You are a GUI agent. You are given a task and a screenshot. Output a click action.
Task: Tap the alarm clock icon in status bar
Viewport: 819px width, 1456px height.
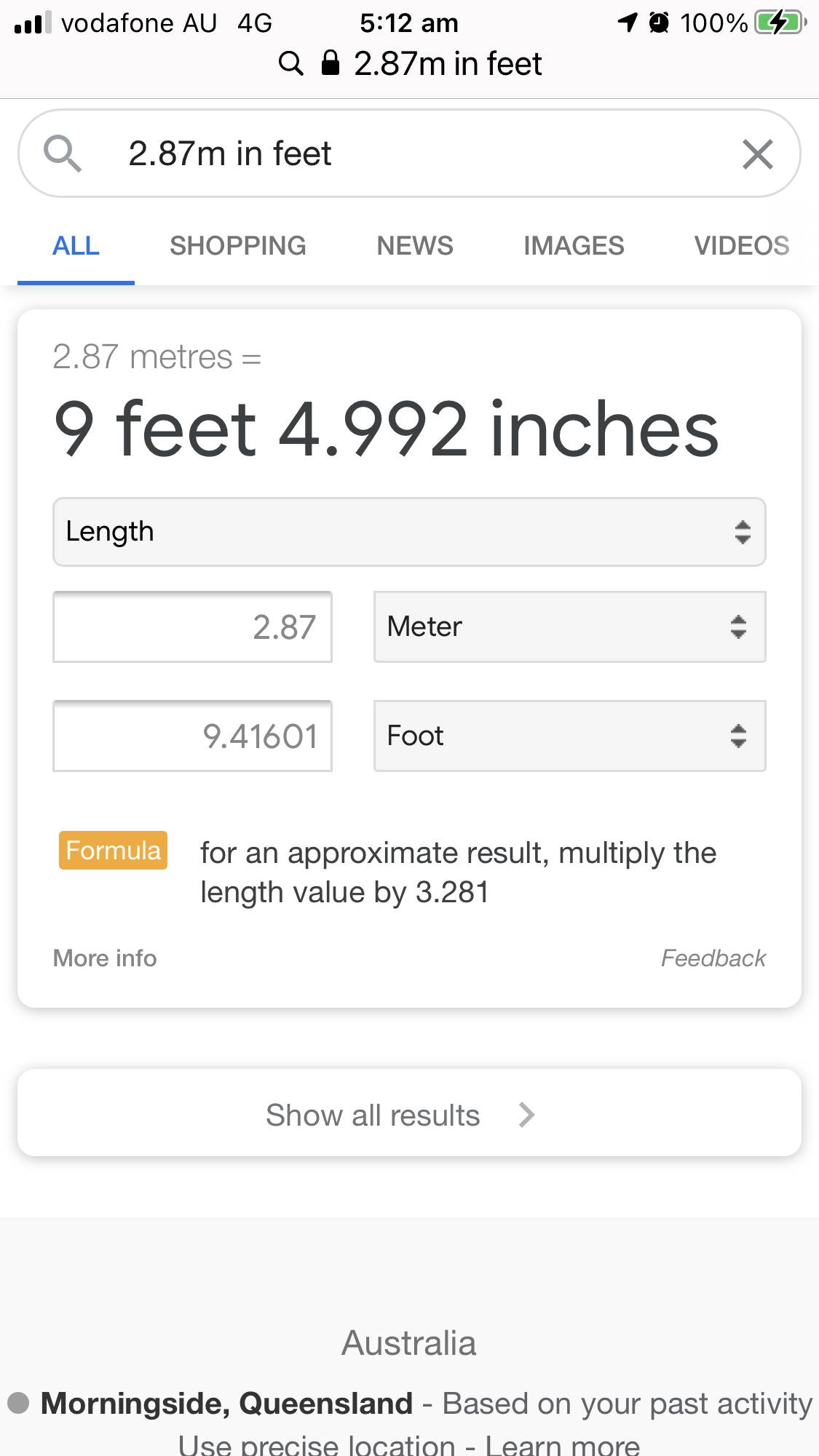(659, 23)
